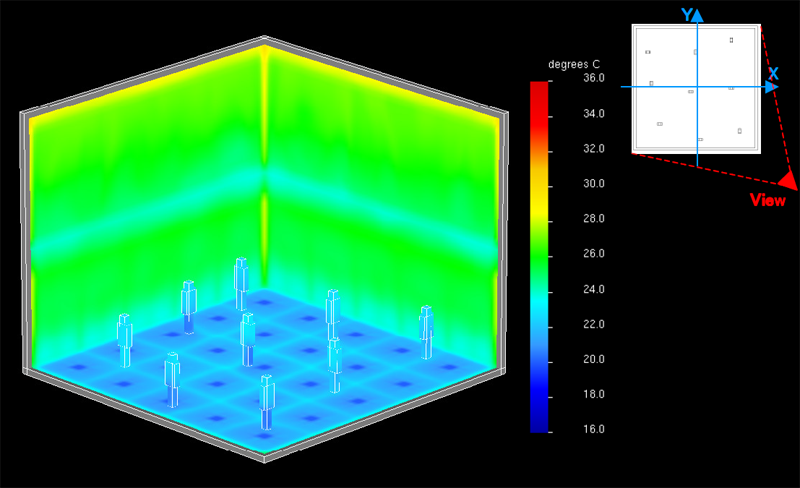The height and width of the screenshot is (488, 800).
Task: Select the human figure closest to the back corner
Action: point(241,284)
